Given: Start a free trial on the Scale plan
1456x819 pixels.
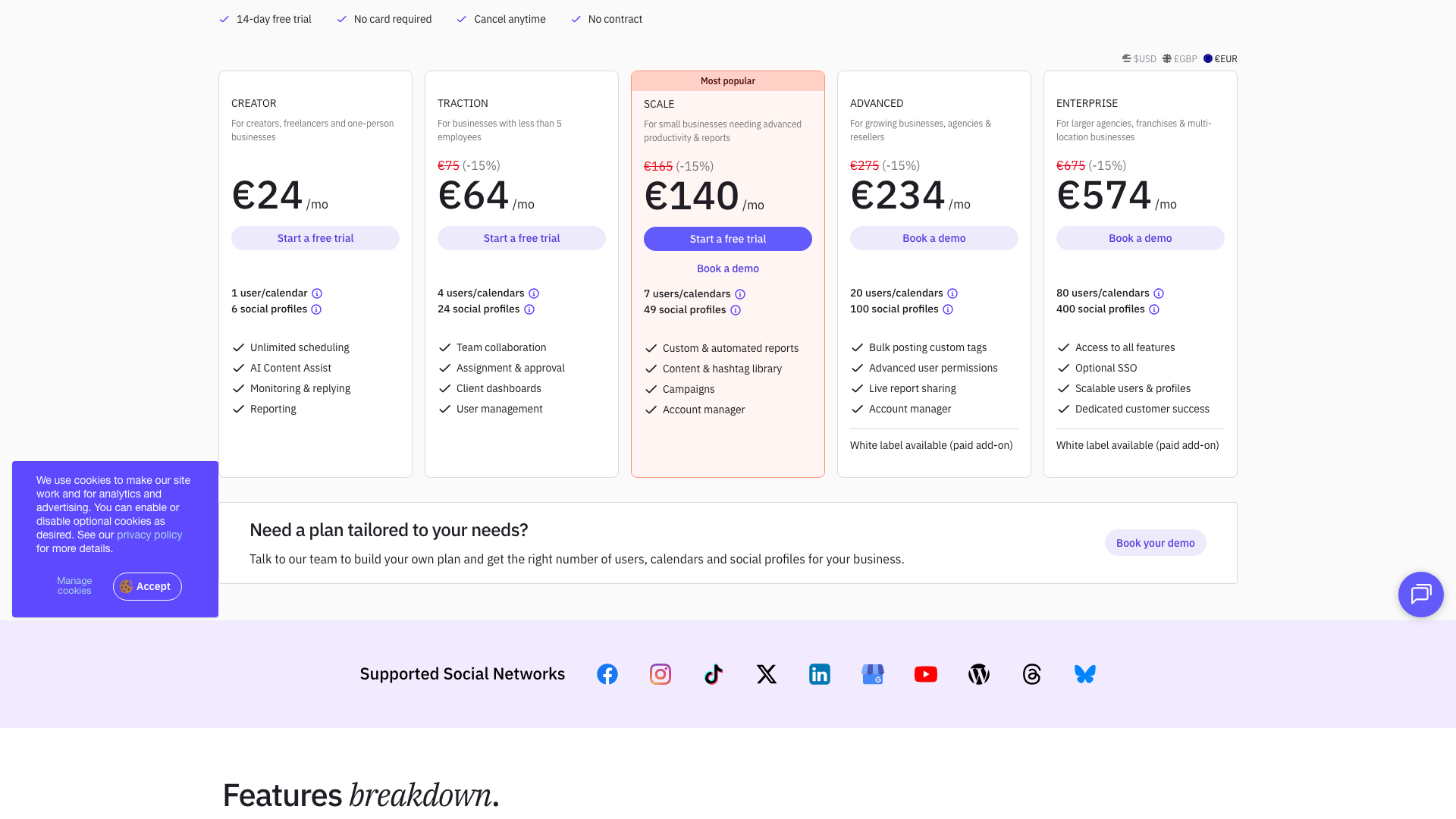Looking at the screenshot, I should pyautogui.click(x=727, y=239).
